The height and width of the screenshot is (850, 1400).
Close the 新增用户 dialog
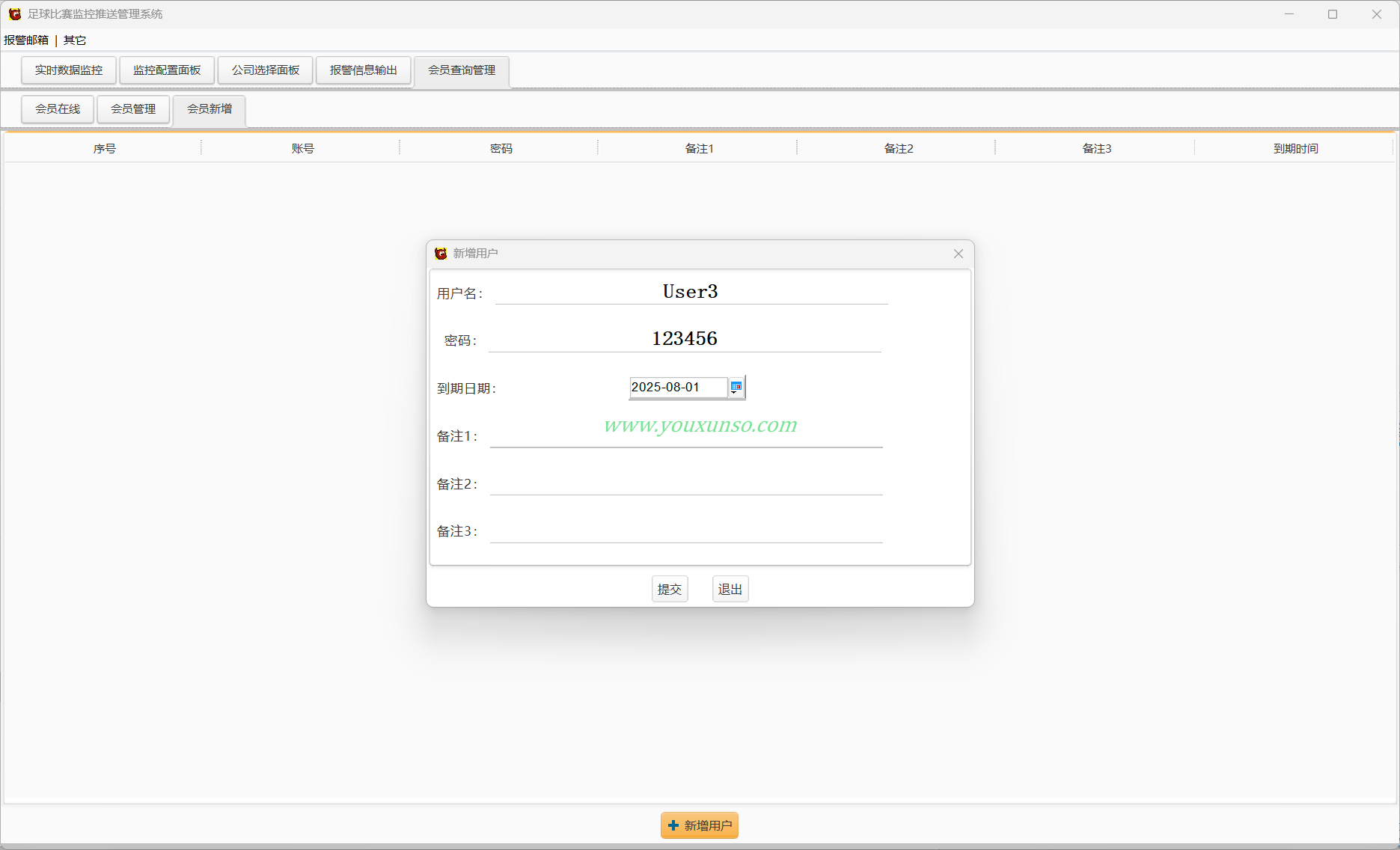958,254
